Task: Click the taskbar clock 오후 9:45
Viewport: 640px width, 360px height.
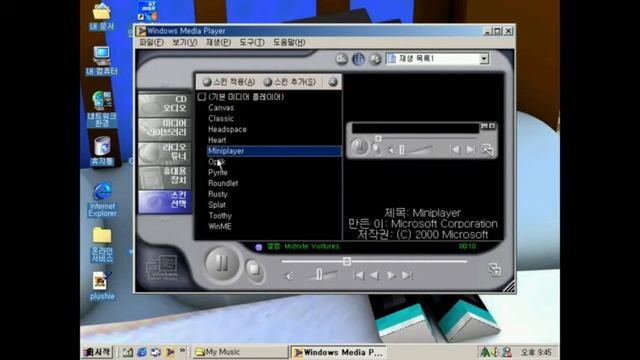Action: pos(536,352)
